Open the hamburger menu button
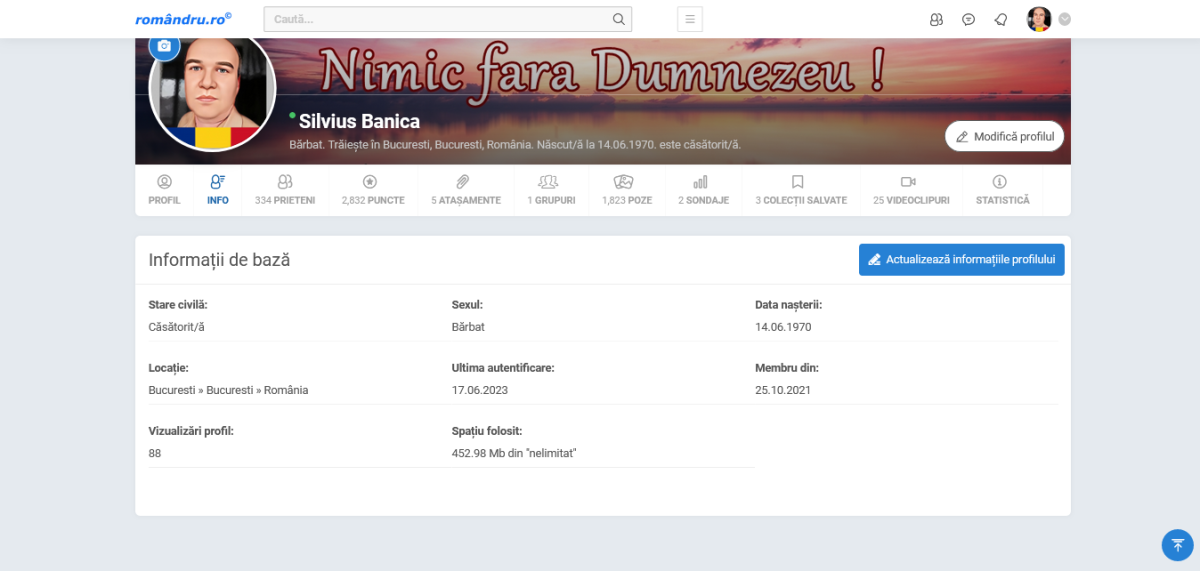 (690, 19)
